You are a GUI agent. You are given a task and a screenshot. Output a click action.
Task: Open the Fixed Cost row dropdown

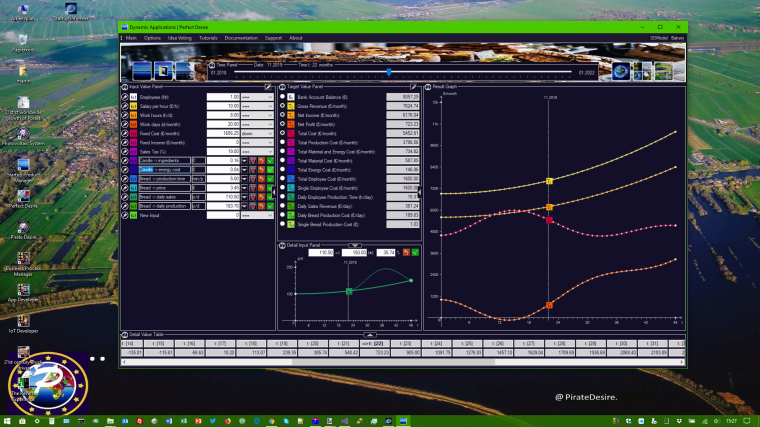(x=257, y=133)
